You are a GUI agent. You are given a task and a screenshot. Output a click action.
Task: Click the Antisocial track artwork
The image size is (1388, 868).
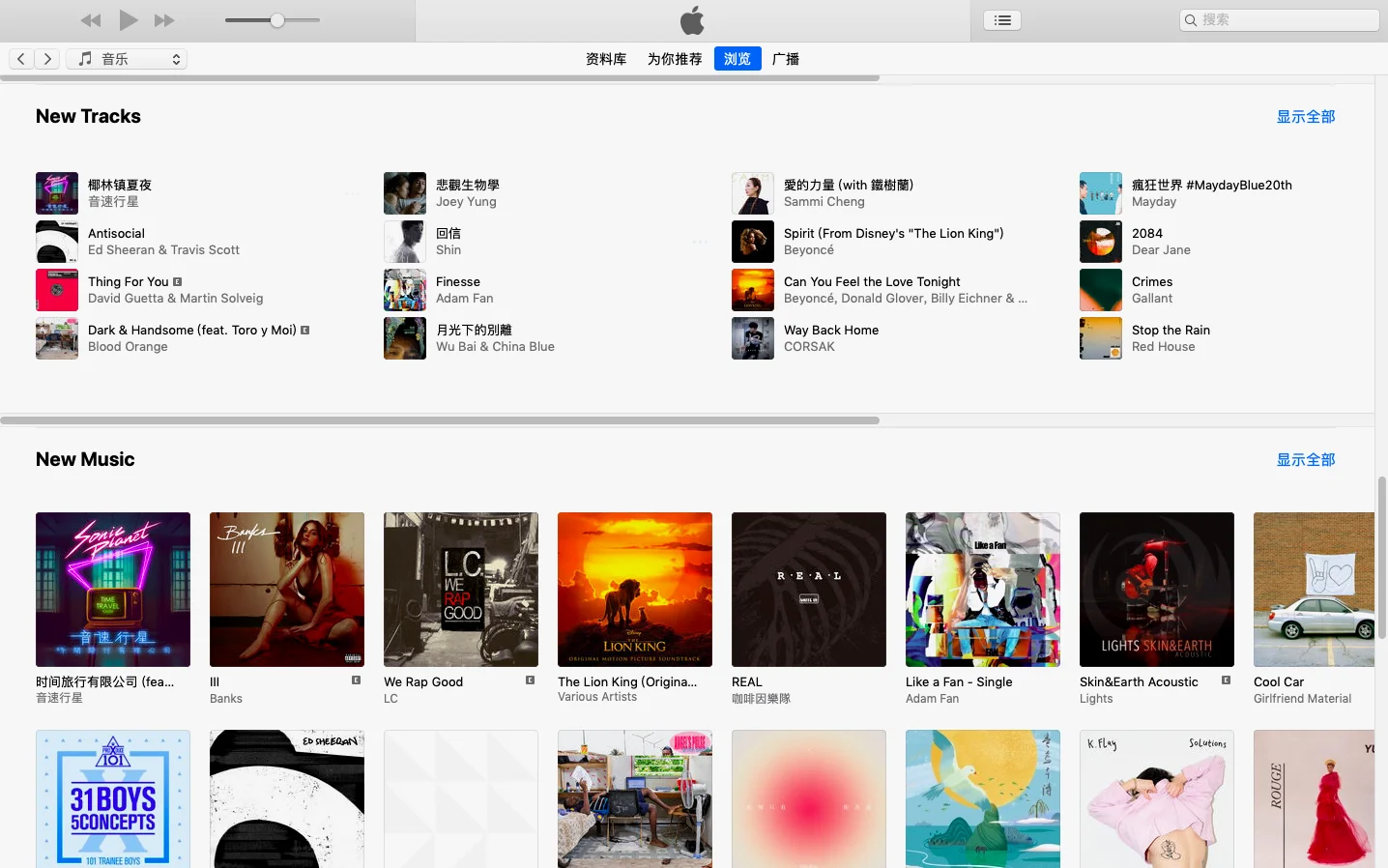(x=57, y=242)
